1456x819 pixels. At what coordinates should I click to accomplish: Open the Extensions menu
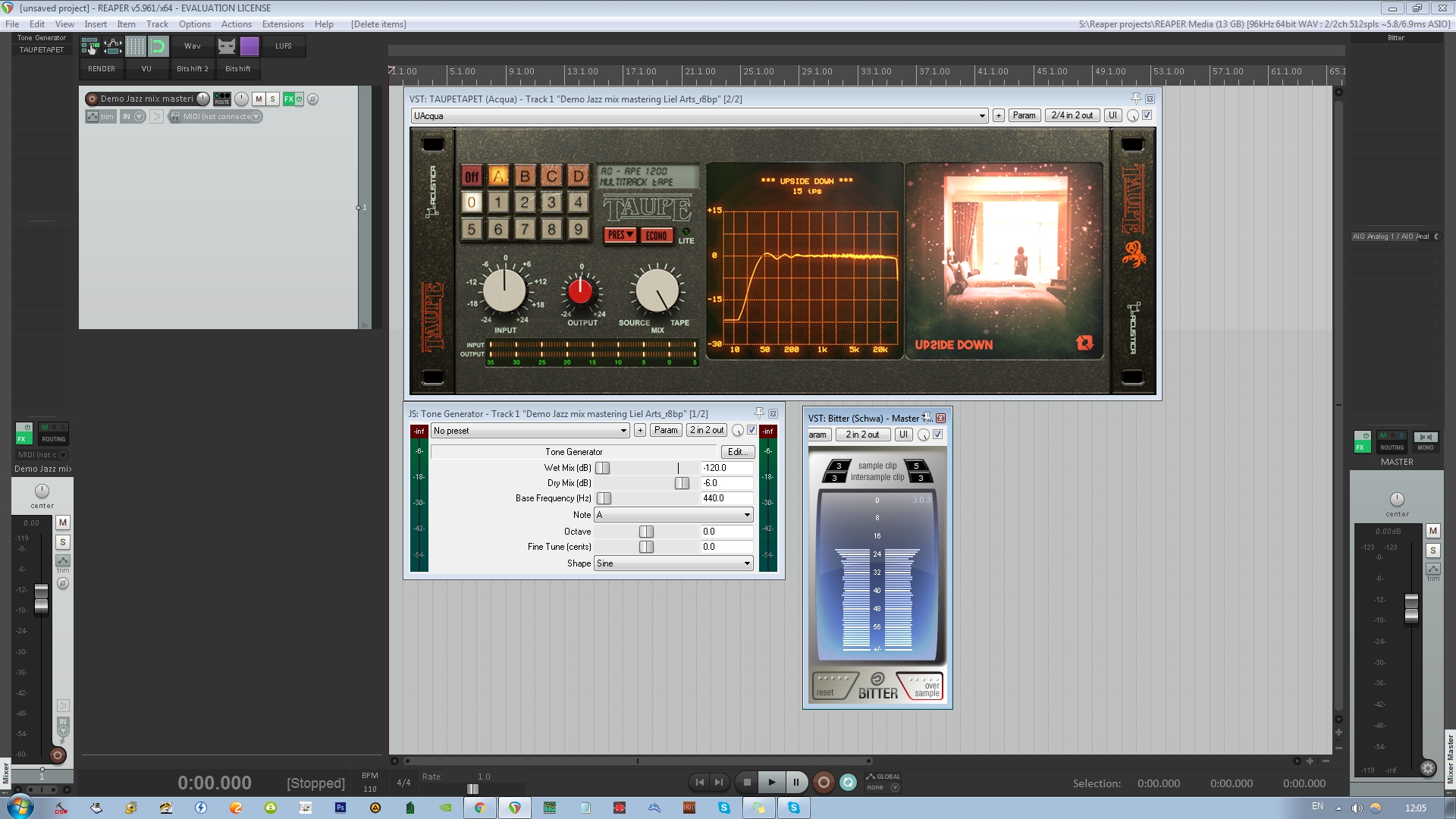coord(283,24)
